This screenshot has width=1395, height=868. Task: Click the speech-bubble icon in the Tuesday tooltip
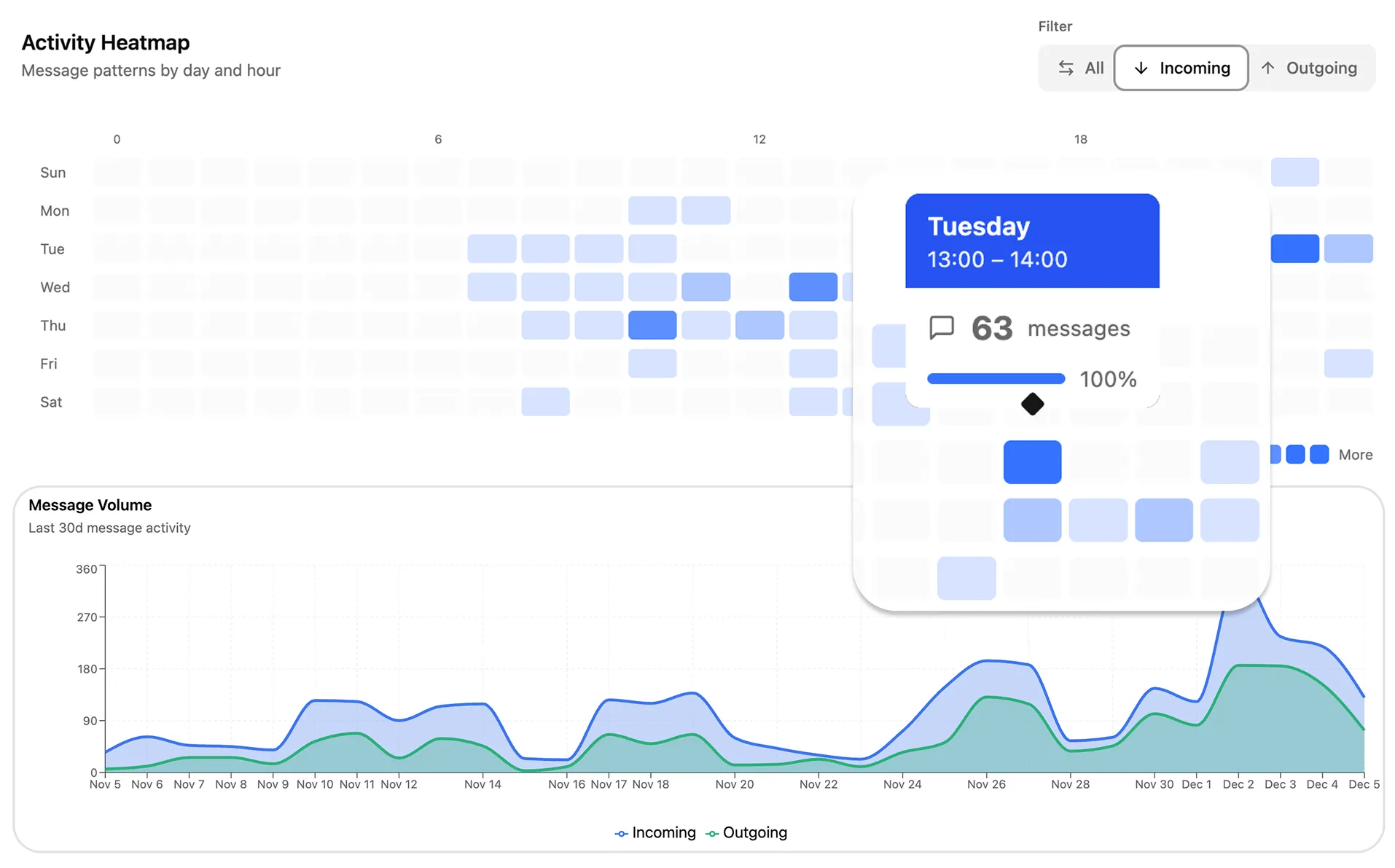click(x=942, y=328)
